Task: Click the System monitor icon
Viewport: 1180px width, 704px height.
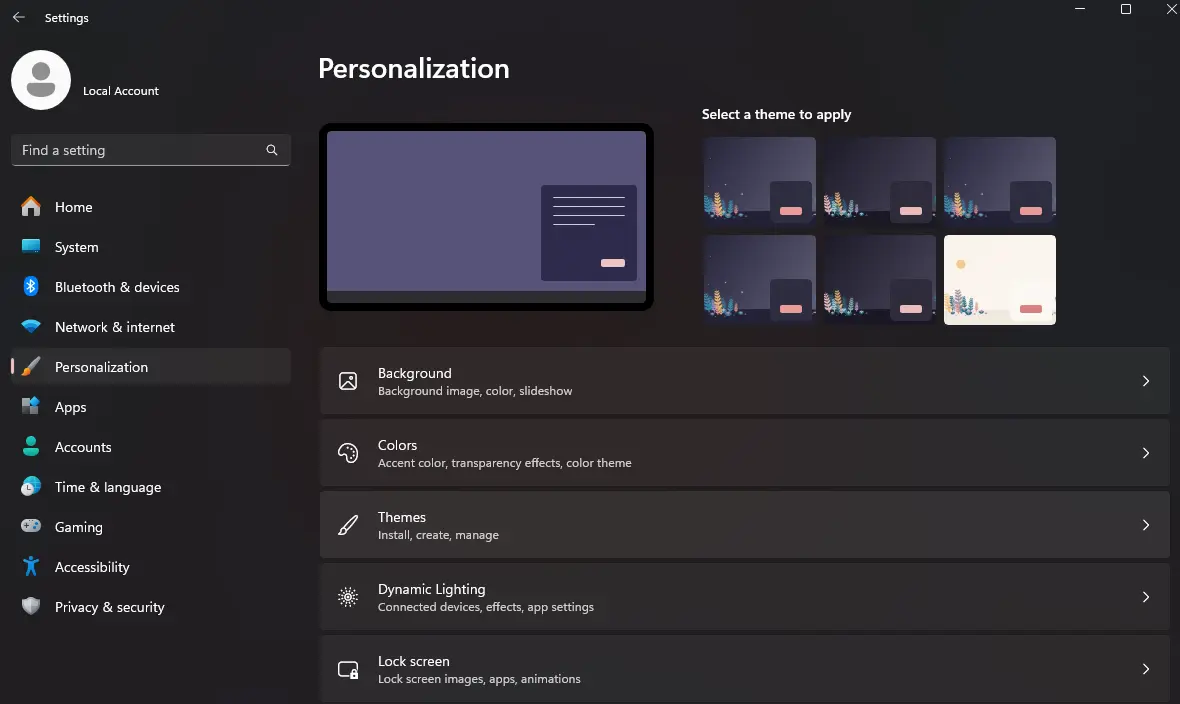Action: pyautogui.click(x=31, y=246)
